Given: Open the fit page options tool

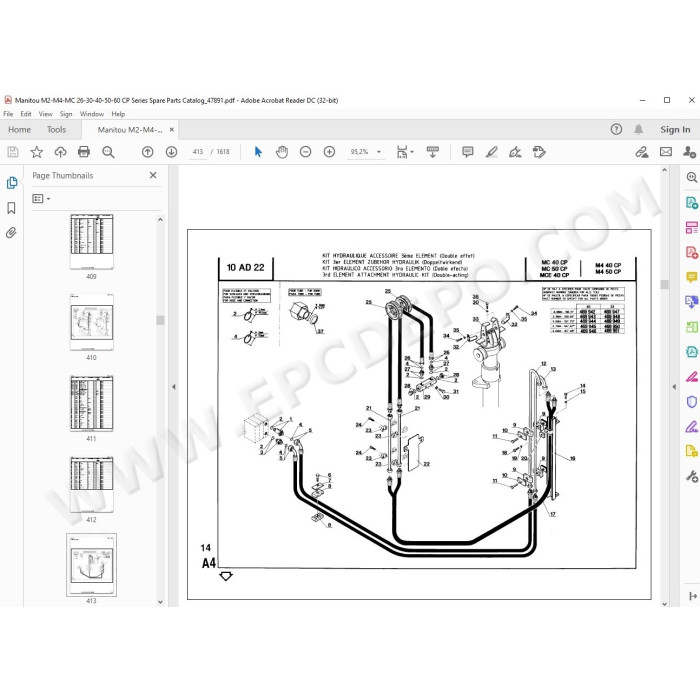Looking at the screenshot, I should click(404, 152).
